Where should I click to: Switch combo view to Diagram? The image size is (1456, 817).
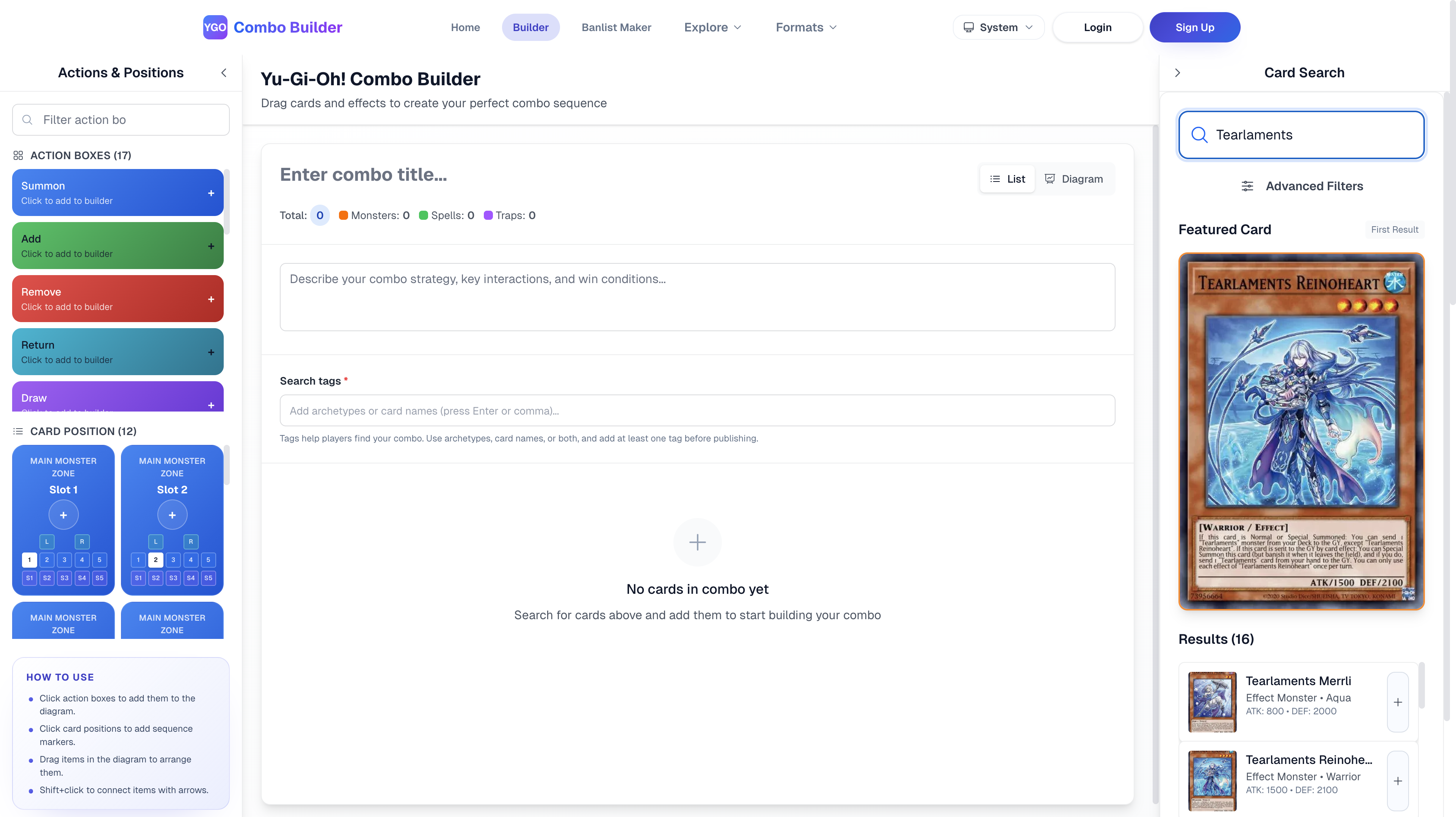tap(1074, 179)
